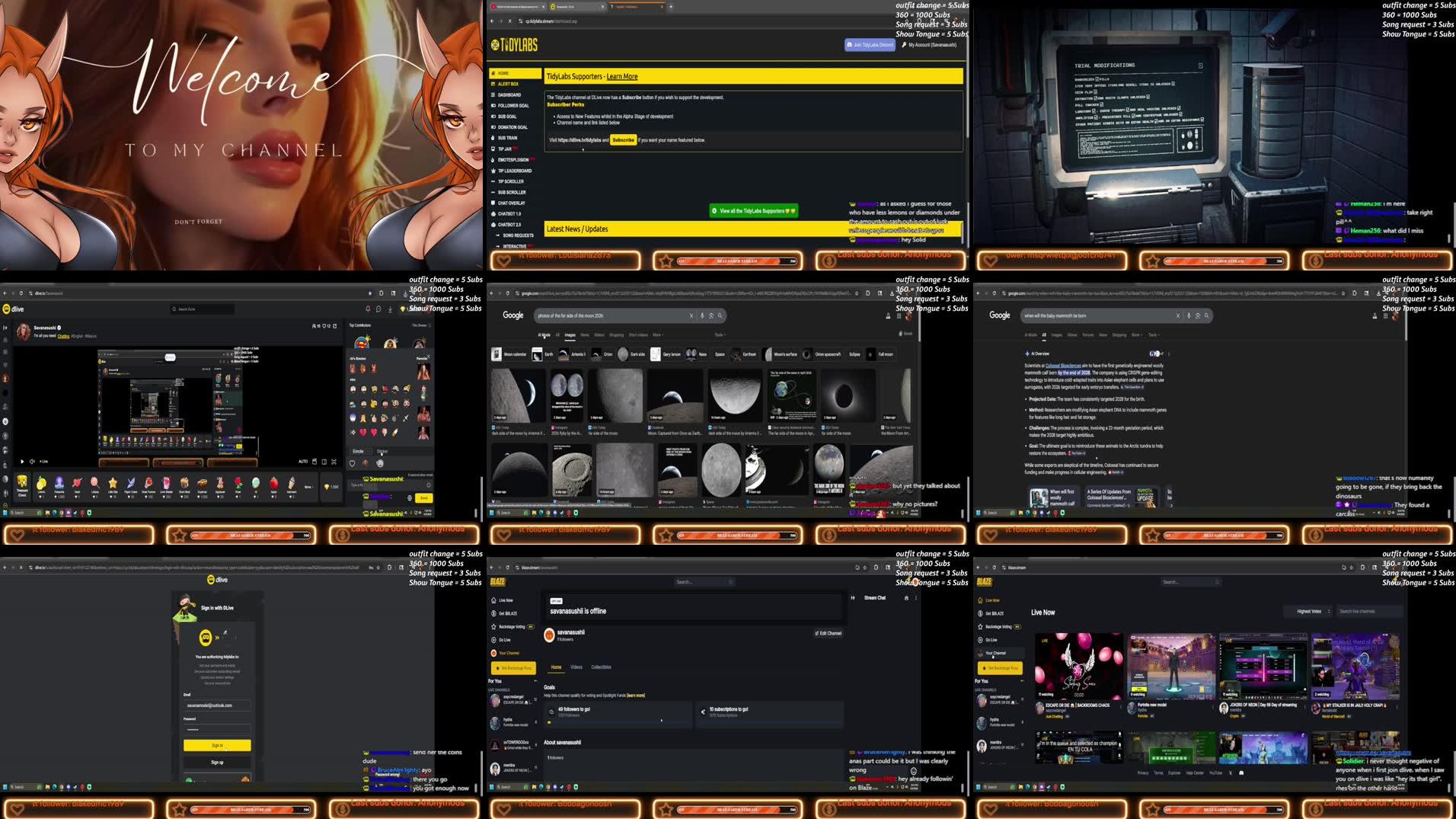Image resolution: width=1456 pixels, height=819 pixels.
Task: Click the notifications bell on Google search
Action: (x=889, y=315)
